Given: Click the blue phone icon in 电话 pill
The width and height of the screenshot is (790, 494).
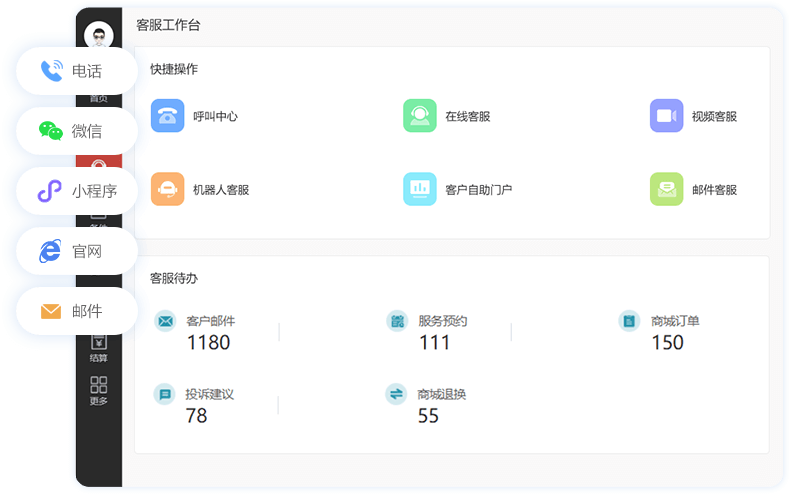Looking at the screenshot, I should 52,71.
